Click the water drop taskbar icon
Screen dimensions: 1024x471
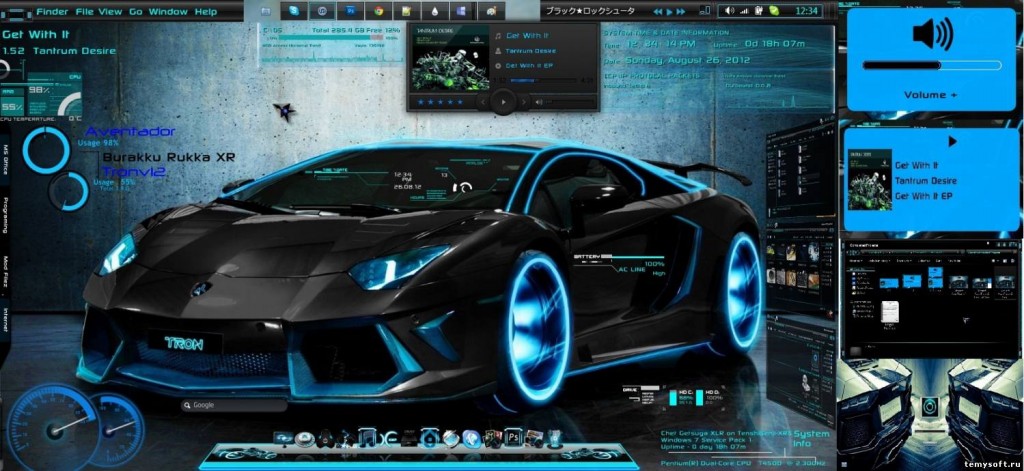coord(434,10)
